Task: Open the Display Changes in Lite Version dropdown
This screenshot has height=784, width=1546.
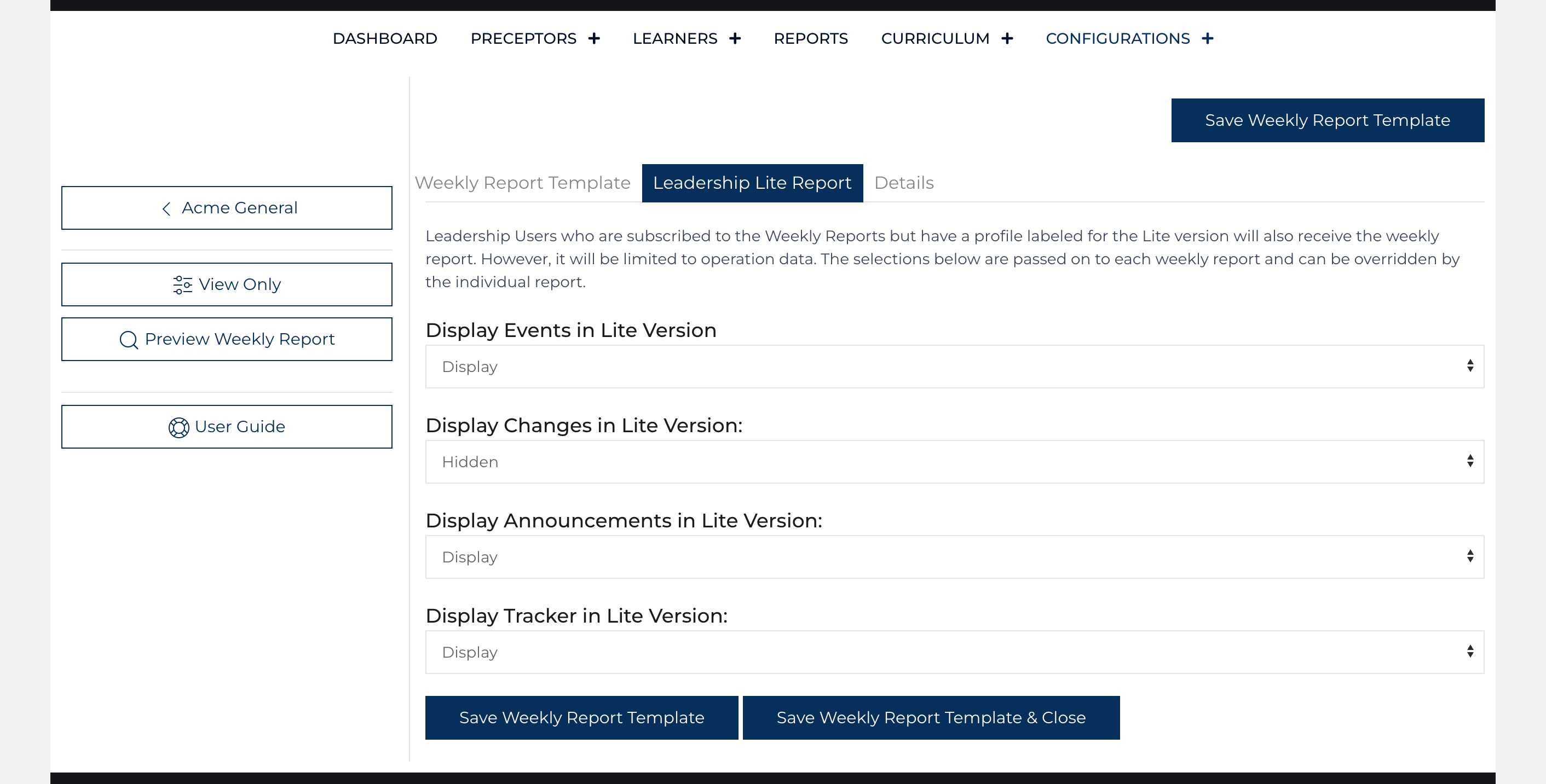Action: (954, 462)
